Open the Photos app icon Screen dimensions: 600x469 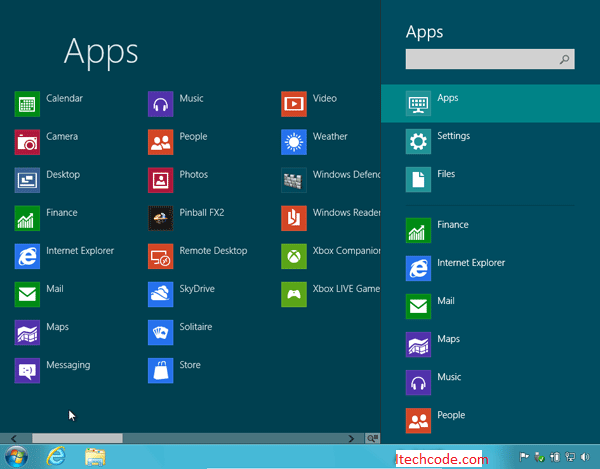[161, 180]
